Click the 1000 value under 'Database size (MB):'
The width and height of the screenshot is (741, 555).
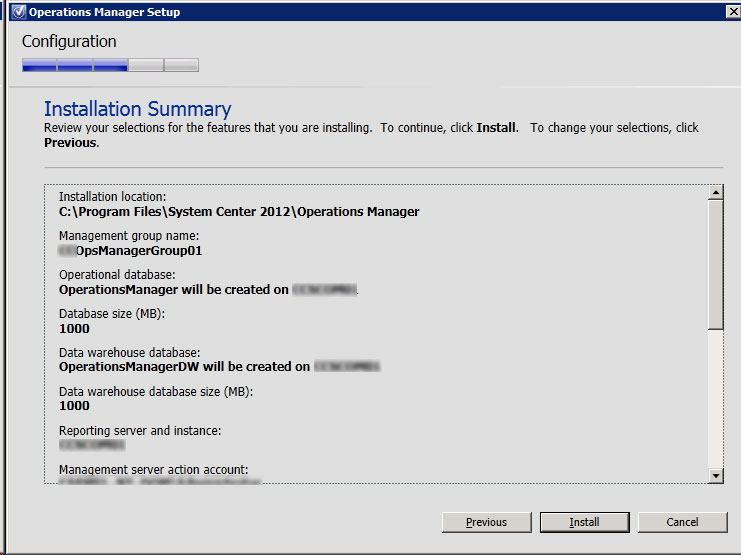(x=74, y=329)
